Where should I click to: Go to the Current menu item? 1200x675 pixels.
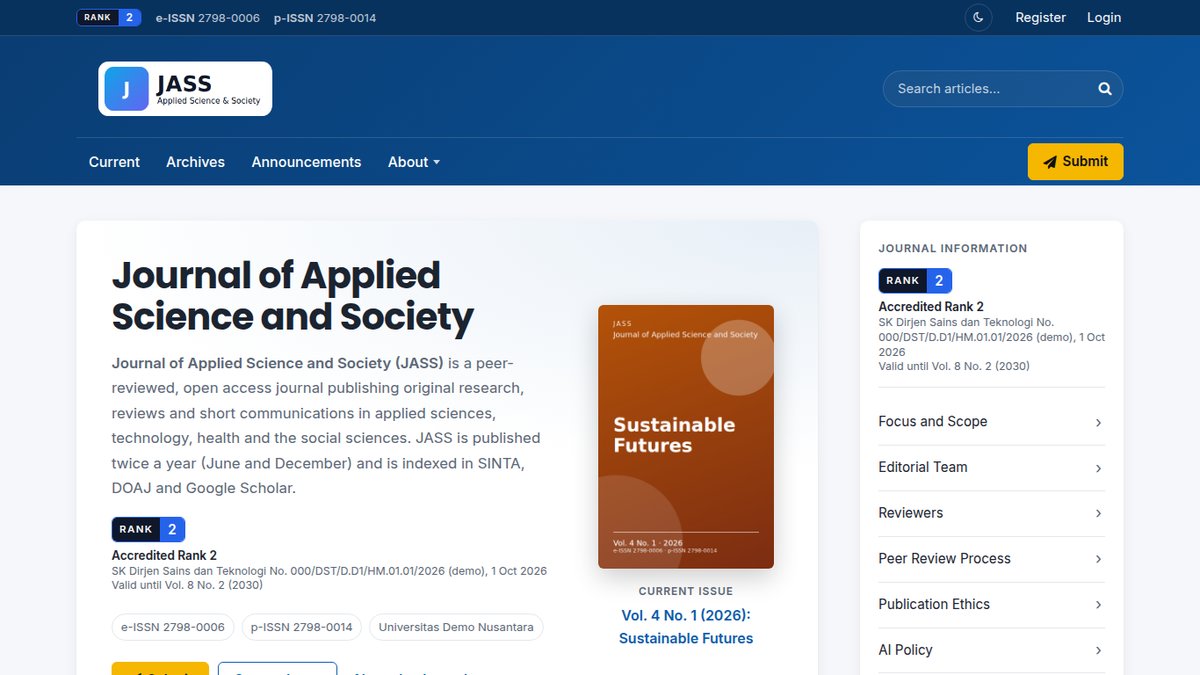pyautogui.click(x=114, y=162)
